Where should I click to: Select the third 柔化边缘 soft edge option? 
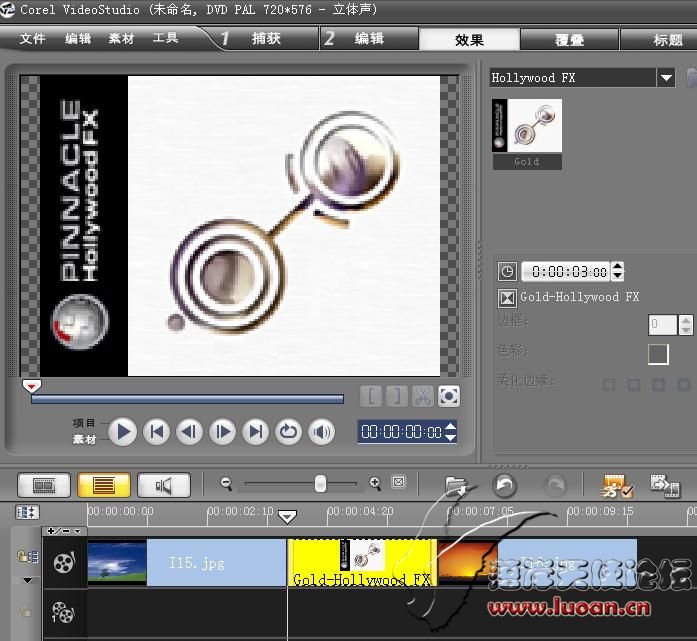pyautogui.click(x=658, y=385)
